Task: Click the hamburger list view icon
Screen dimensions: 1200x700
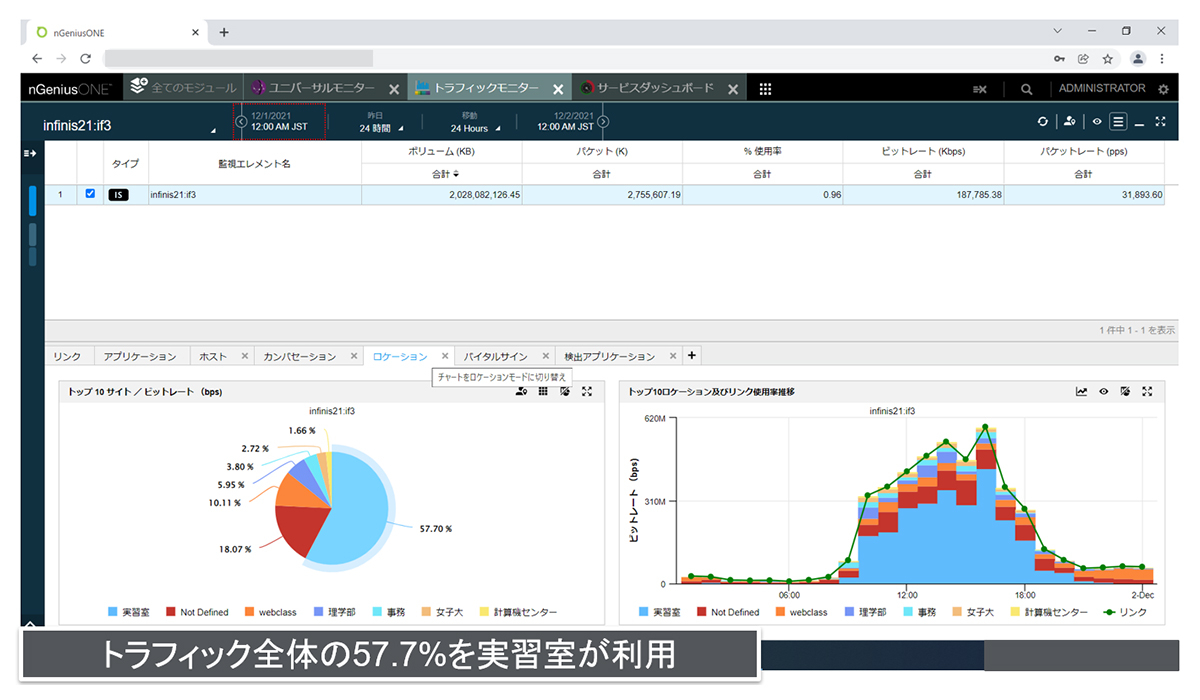Action: tap(1118, 121)
